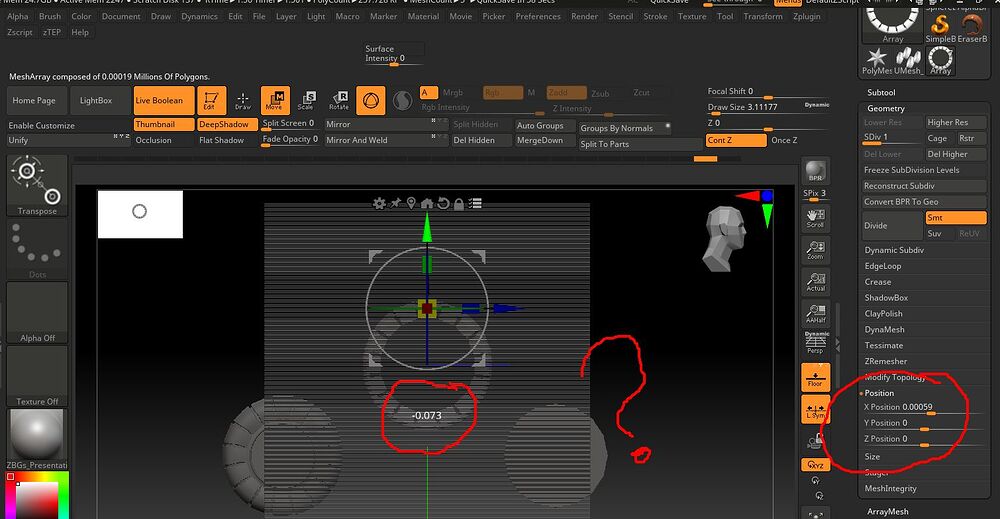The width and height of the screenshot is (1000, 519).
Task: Select the SimpleBrush S tool icon
Action: (x=940, y=29)
